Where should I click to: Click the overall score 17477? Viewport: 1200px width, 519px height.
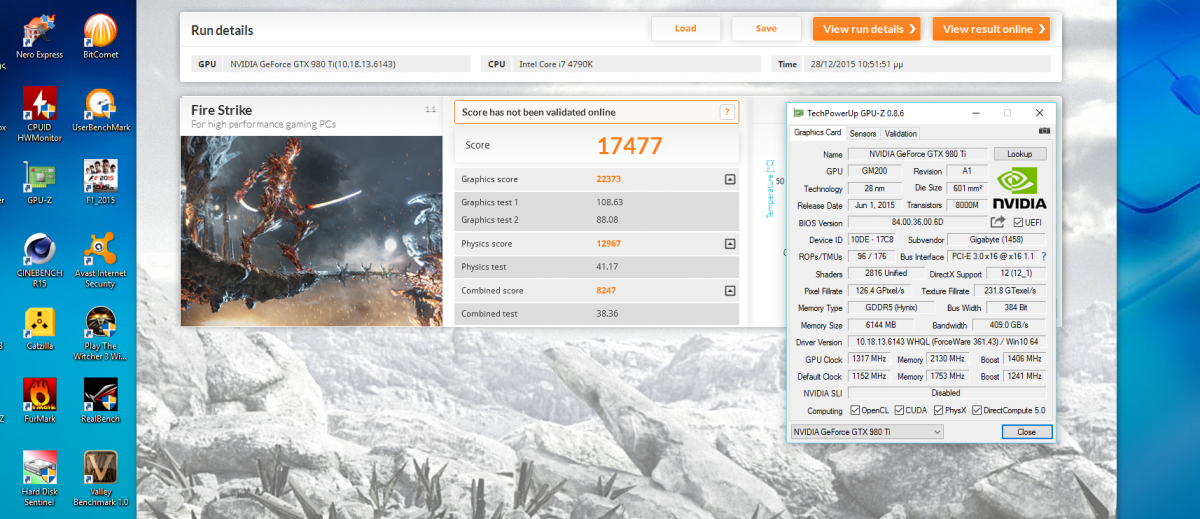[630, 146]
